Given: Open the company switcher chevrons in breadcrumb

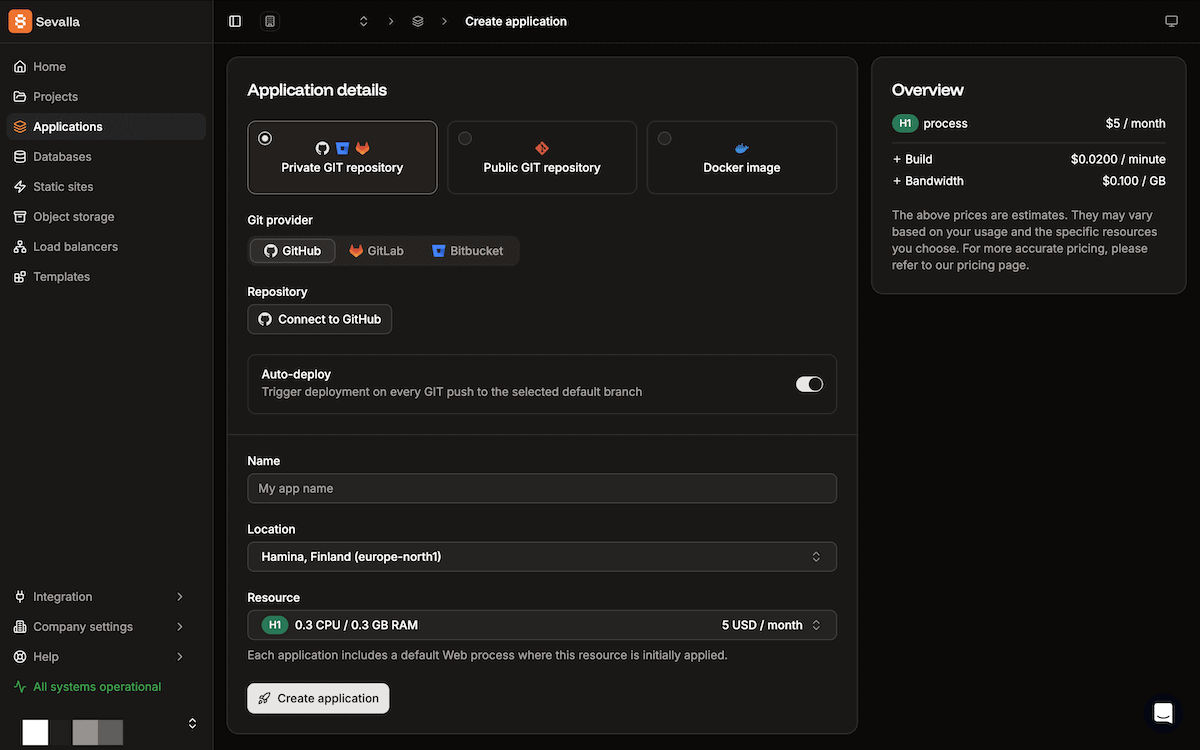Looking at the screenshot, I should click(x=363, y=21).
